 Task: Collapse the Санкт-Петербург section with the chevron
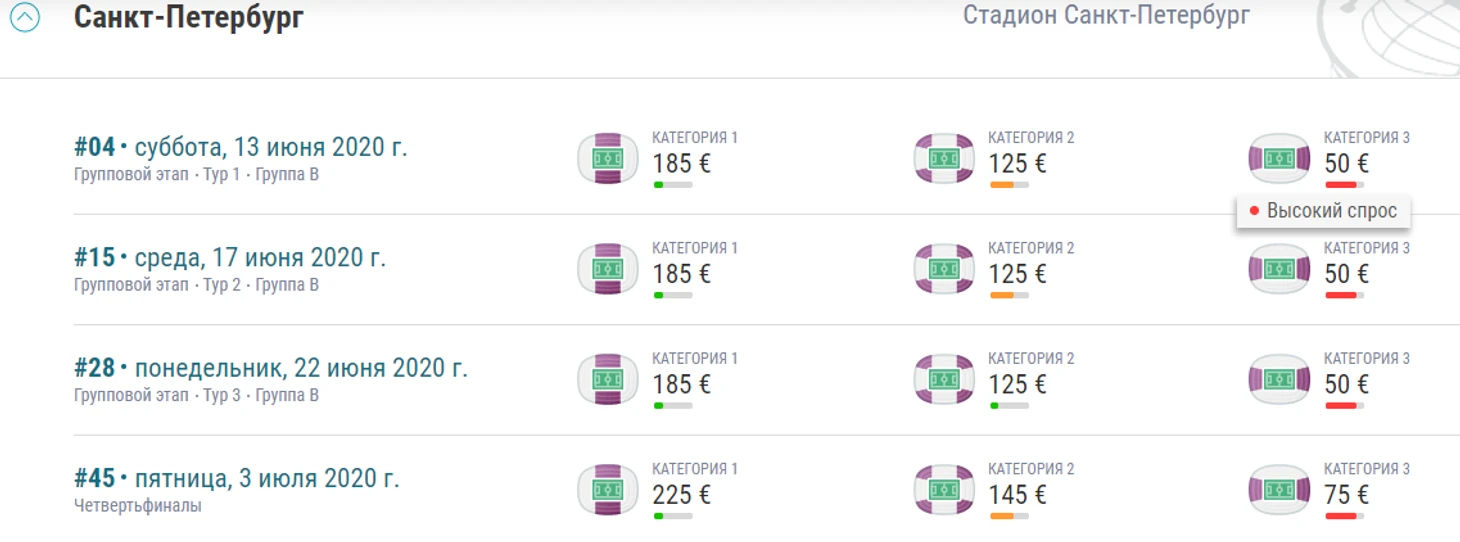(25, 17)
